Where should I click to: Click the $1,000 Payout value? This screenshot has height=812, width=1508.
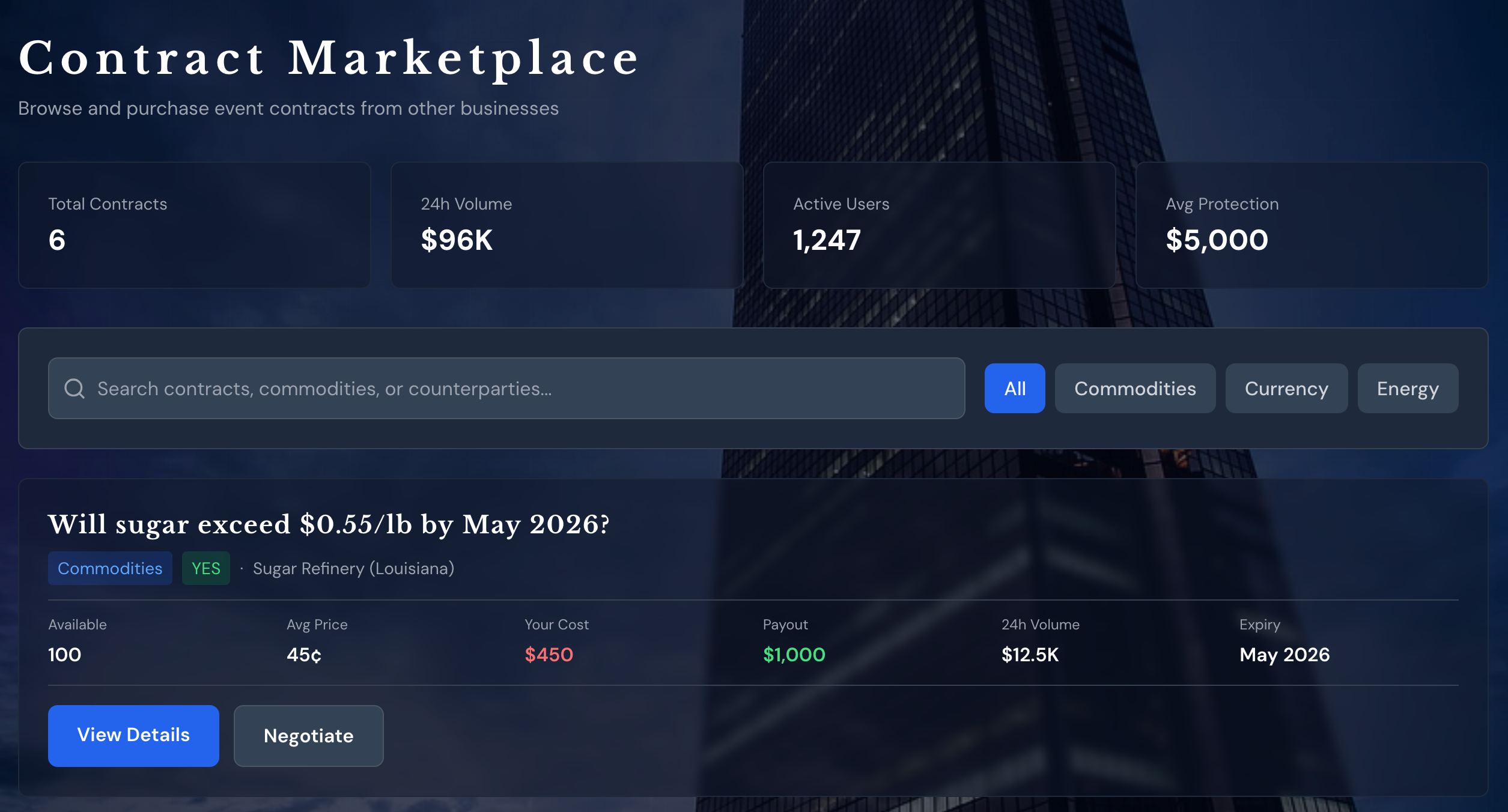pyautogui.click(x=794, y=655)
